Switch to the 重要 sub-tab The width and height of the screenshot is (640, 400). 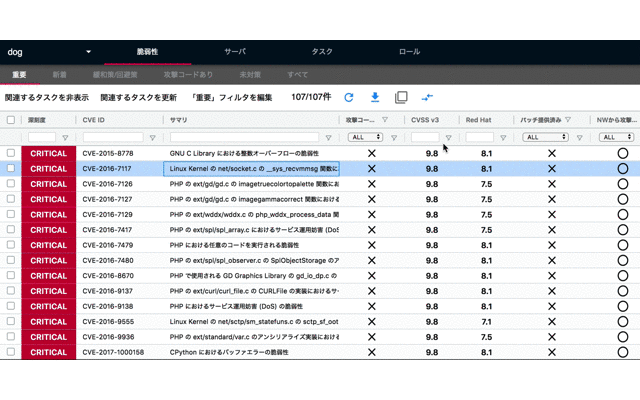19,75
